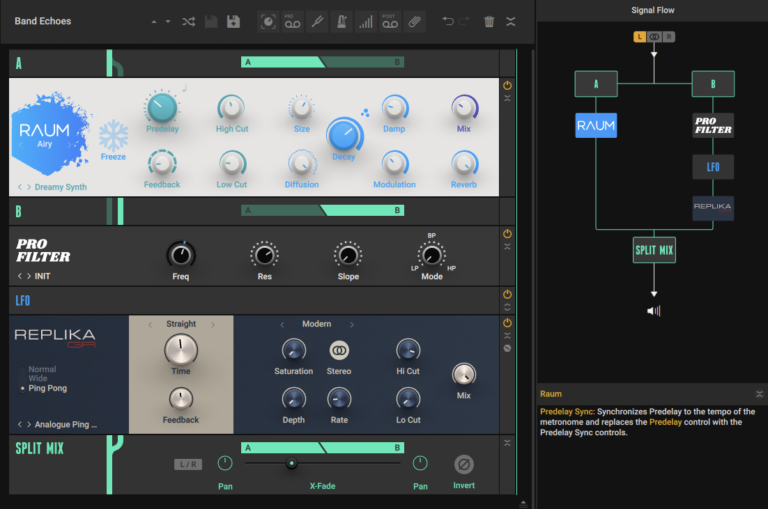This screenshot has height=509, width=768.
Task: Go to next preset after Dreamy Synth
Action: (x=29, y=187)
